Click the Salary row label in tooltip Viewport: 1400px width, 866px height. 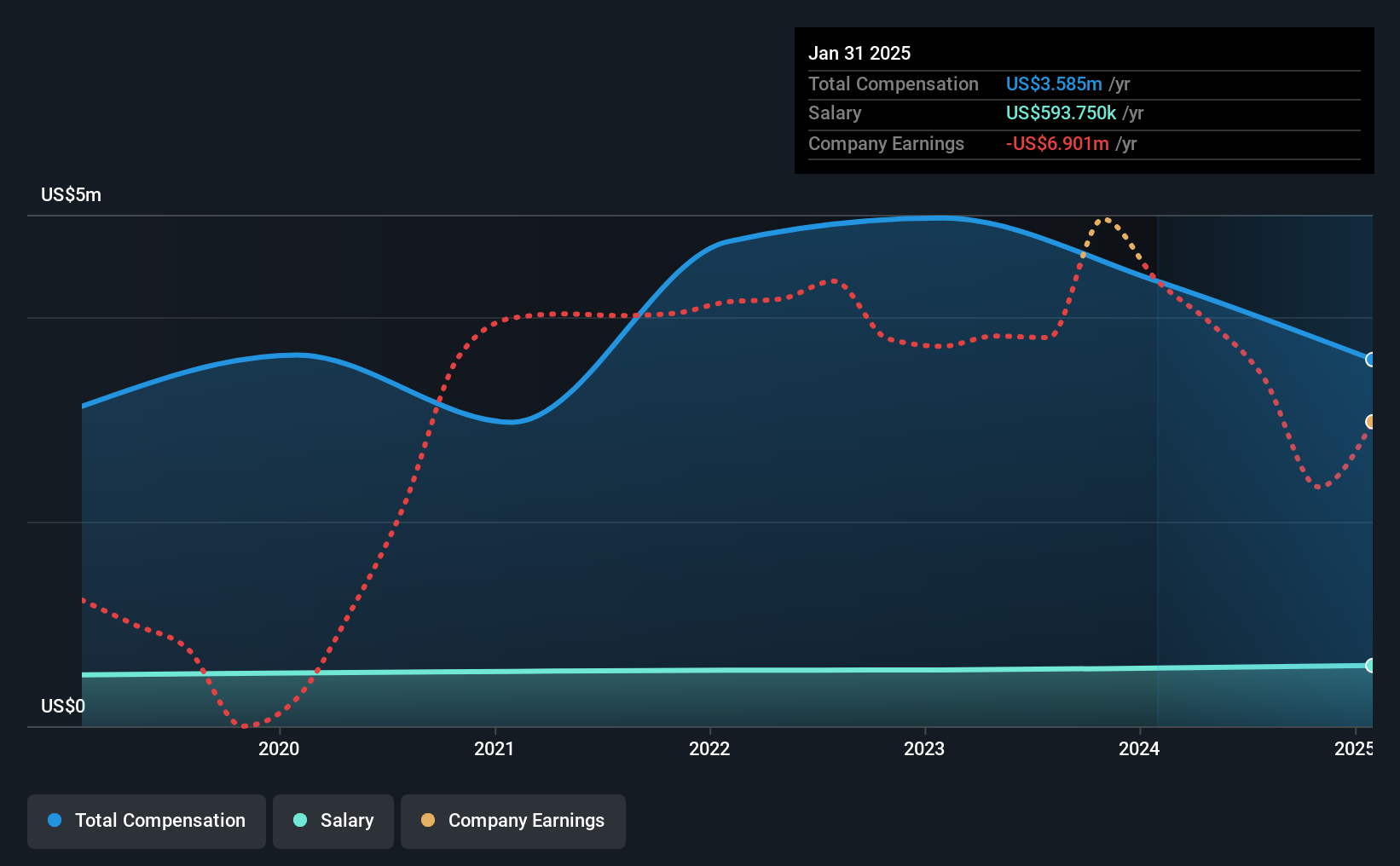pos(835,113)
